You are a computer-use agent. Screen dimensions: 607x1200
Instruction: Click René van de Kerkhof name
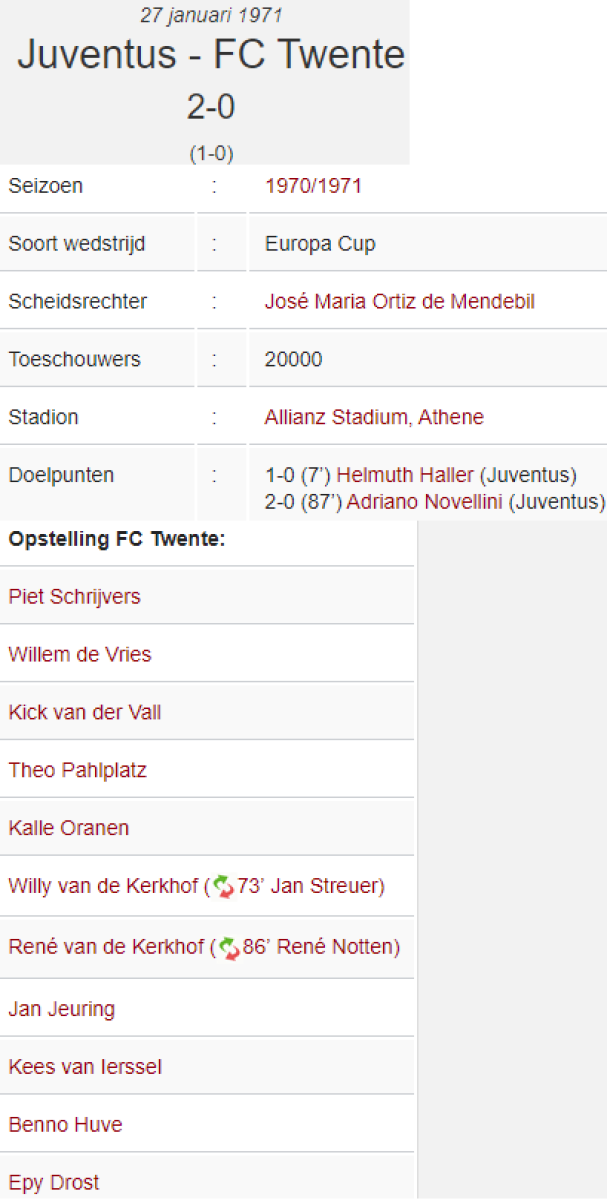pos(106,948)
